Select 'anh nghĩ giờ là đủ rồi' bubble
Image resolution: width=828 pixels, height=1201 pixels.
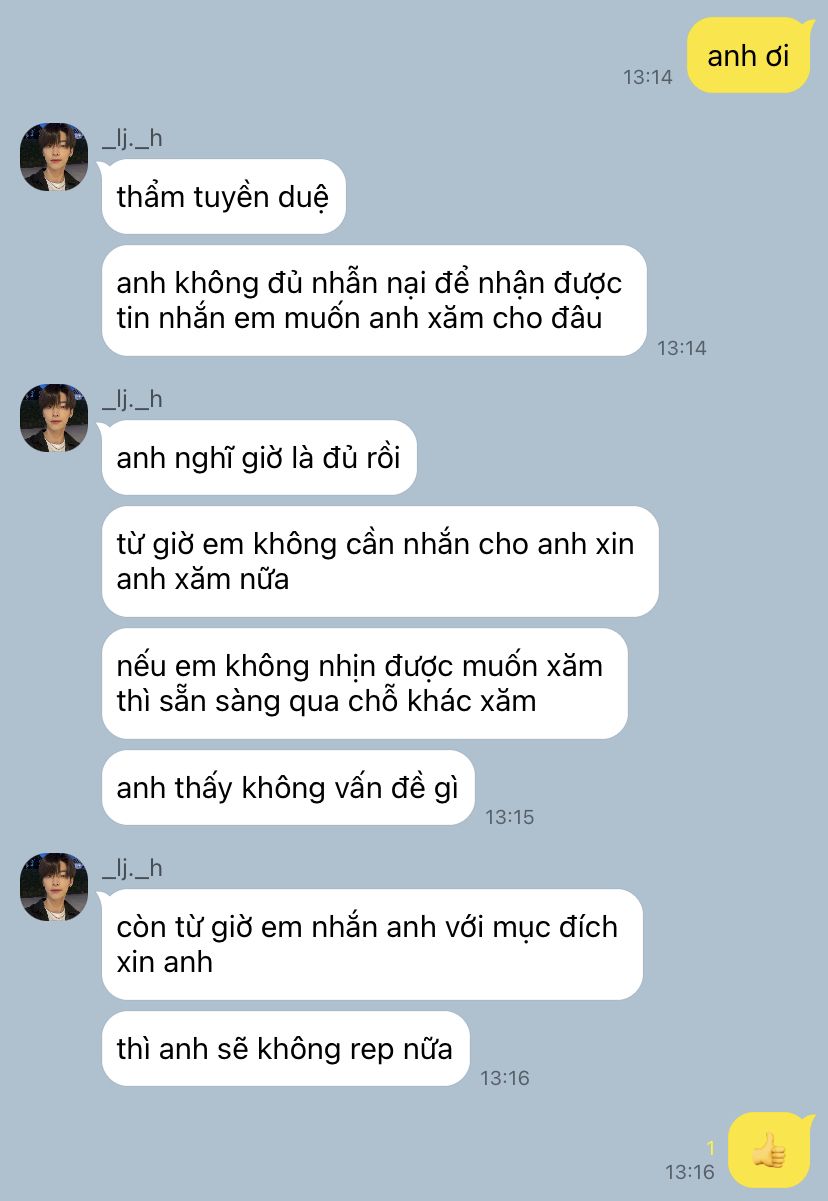tap(259, 458)
